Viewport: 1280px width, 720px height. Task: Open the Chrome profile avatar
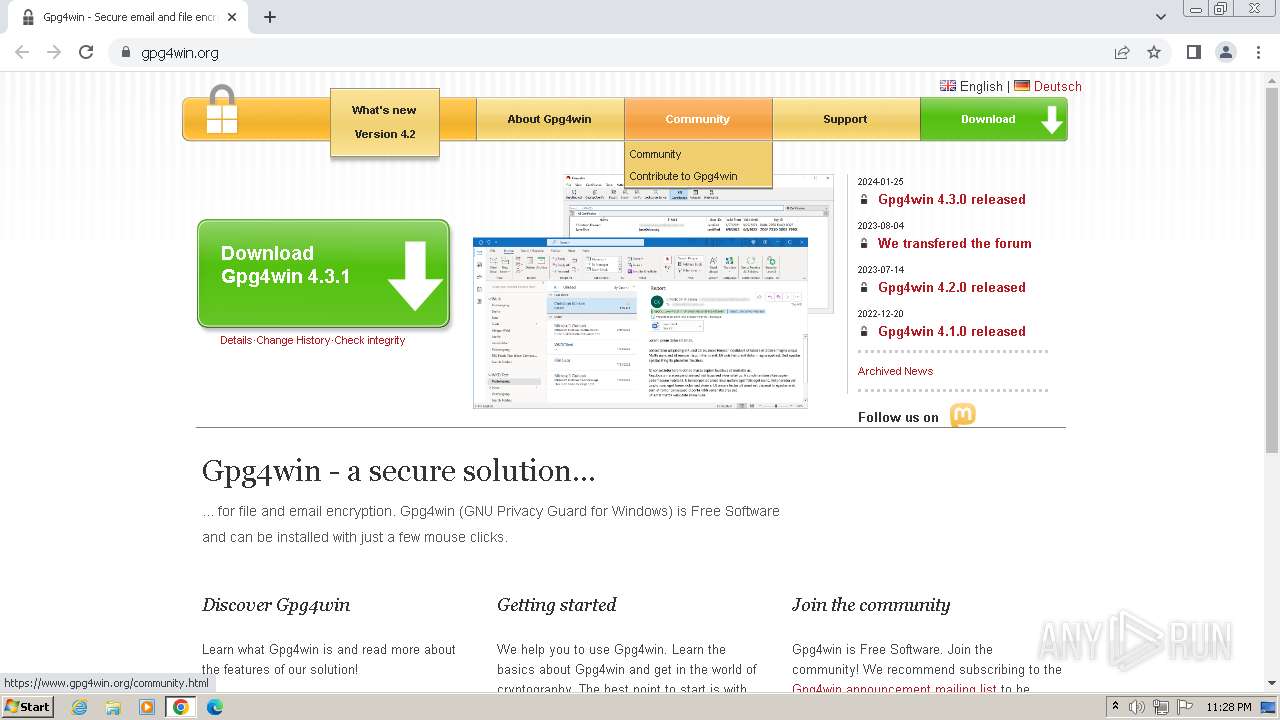[1226, 53]
